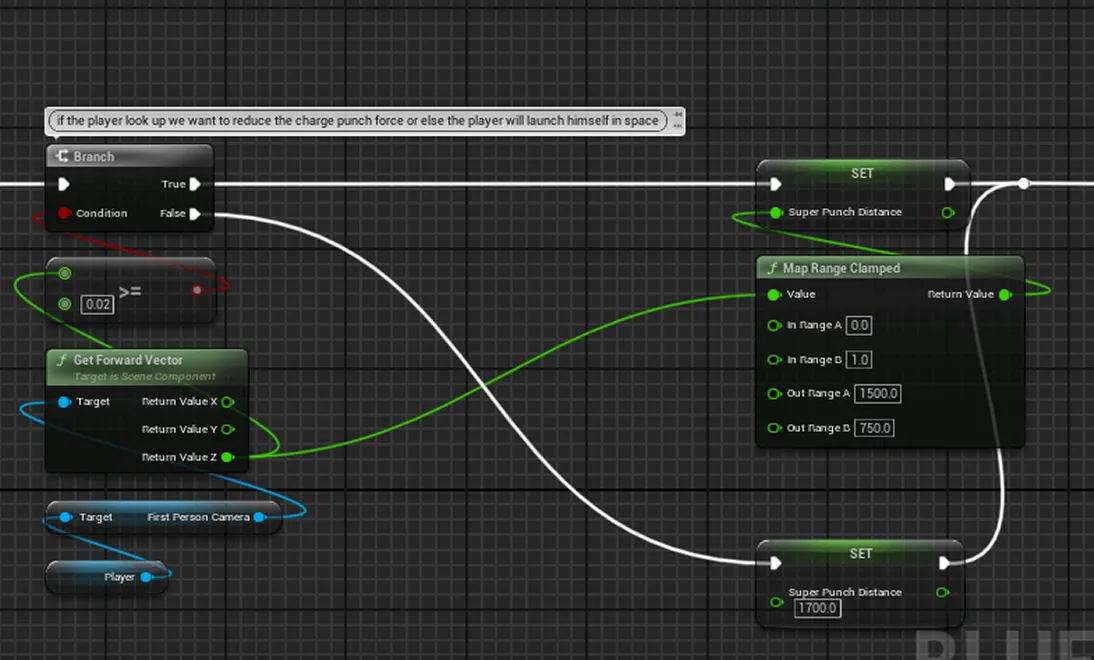
Task: Edit the Out Range B value 750.0
Action: pyautogui.click(x=874, y=428)
